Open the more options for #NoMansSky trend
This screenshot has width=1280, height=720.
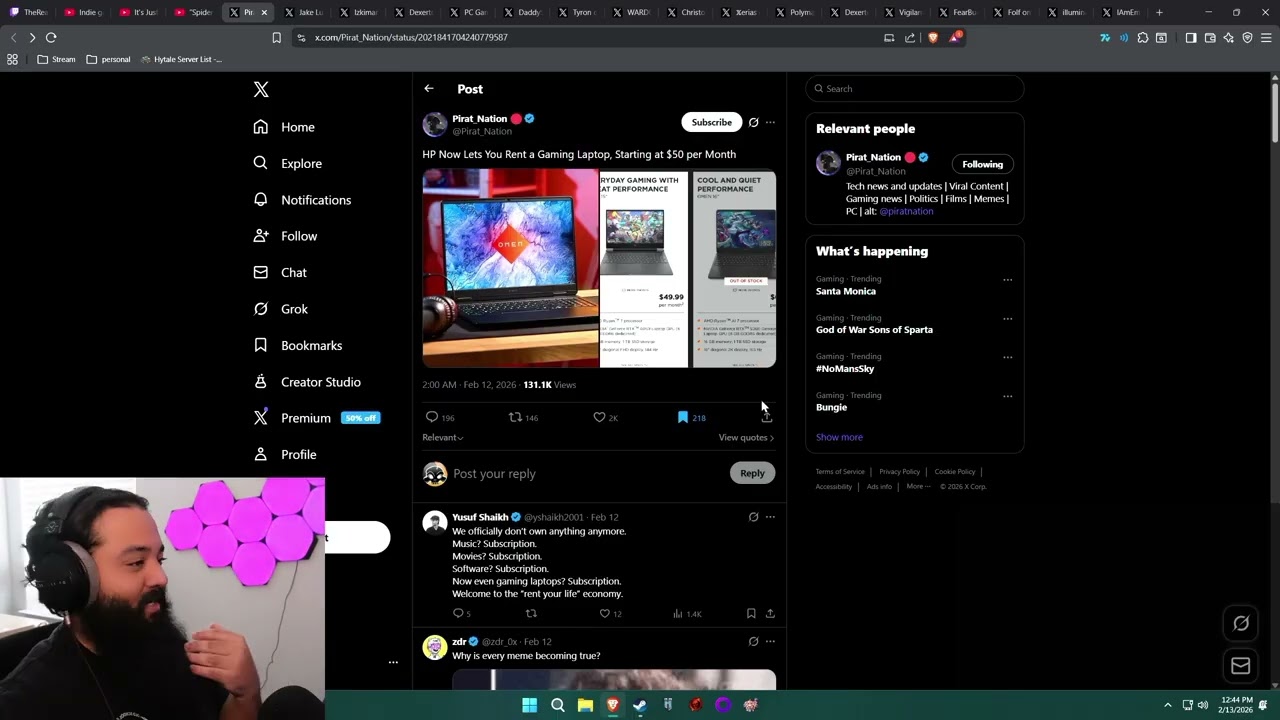1007,357
